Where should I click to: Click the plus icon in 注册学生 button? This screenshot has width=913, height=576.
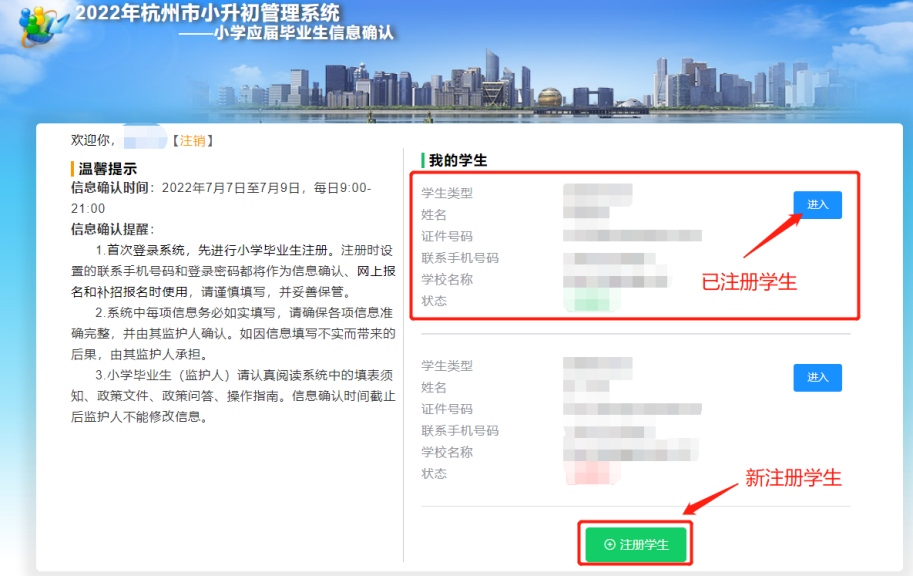(610, 545)
